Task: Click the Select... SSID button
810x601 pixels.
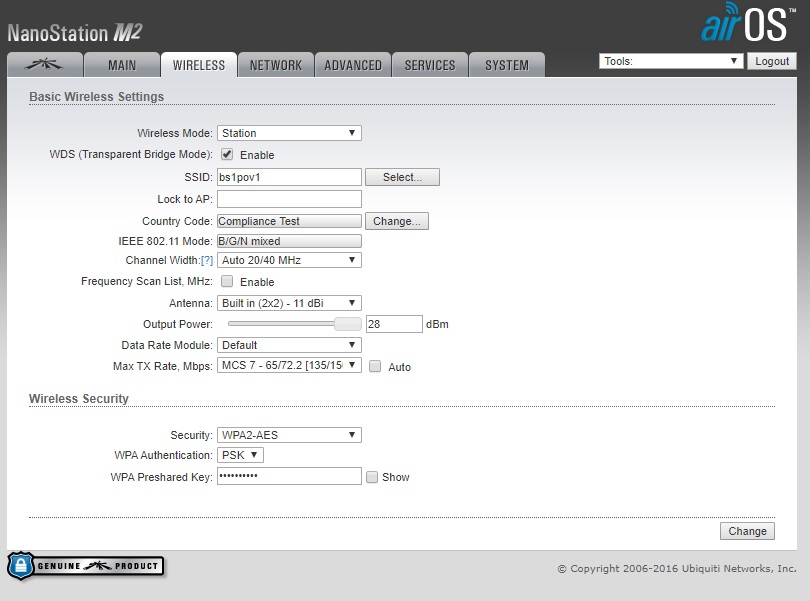Action: (402, 177)
